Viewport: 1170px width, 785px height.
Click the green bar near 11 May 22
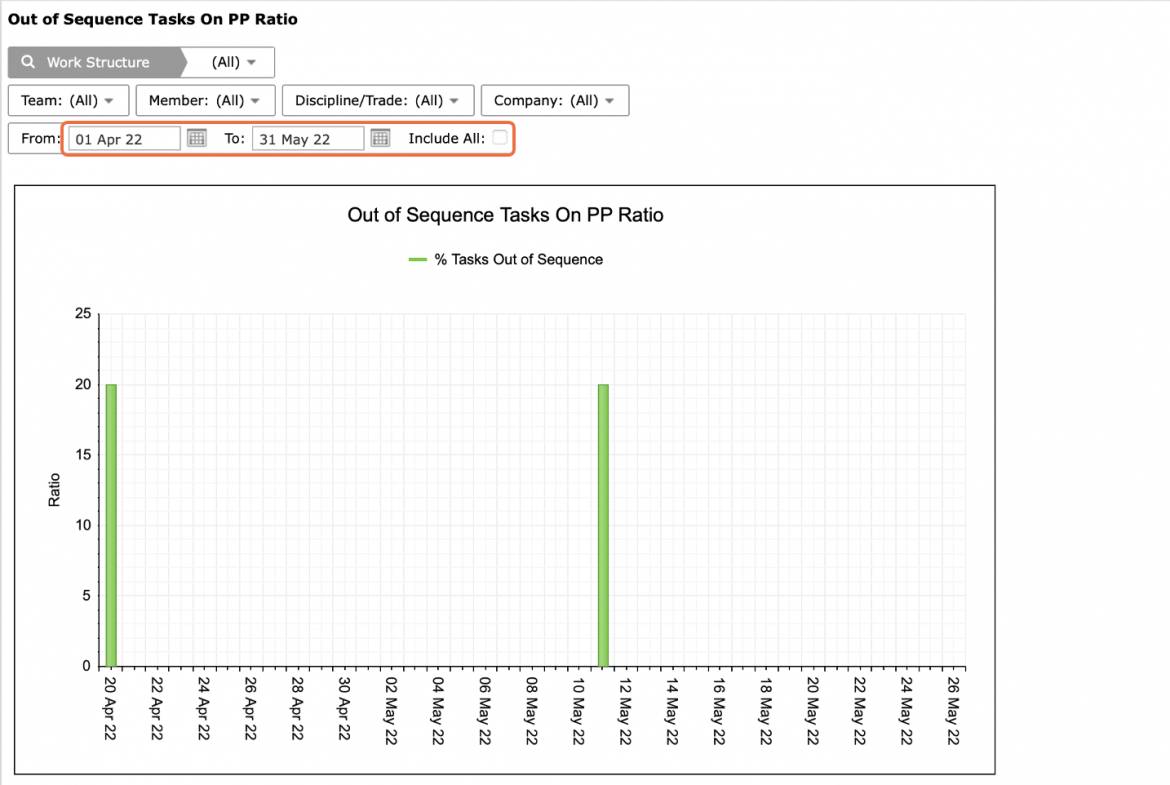tap(603, 525)
